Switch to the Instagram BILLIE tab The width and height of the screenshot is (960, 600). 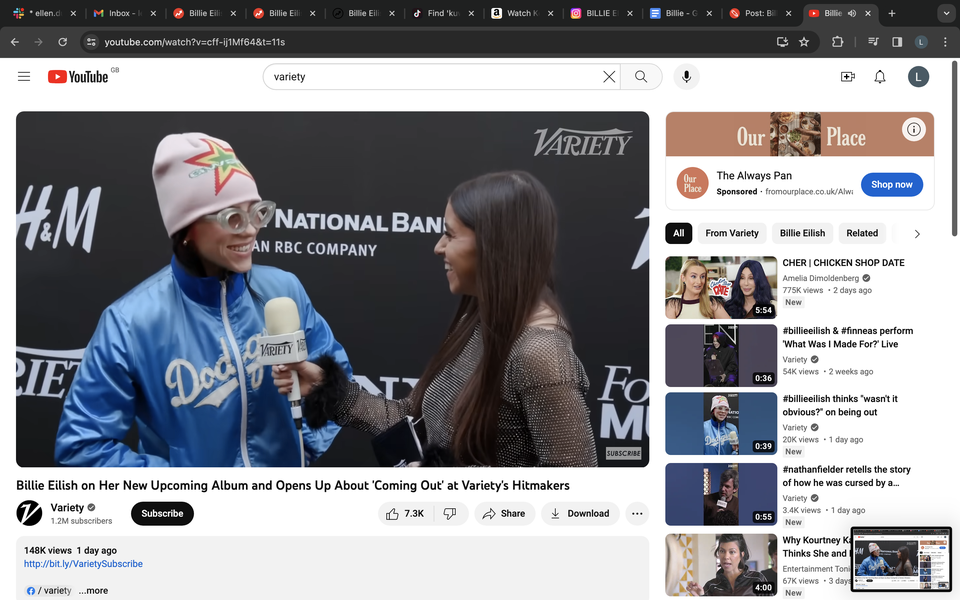[x=602, y=13]
